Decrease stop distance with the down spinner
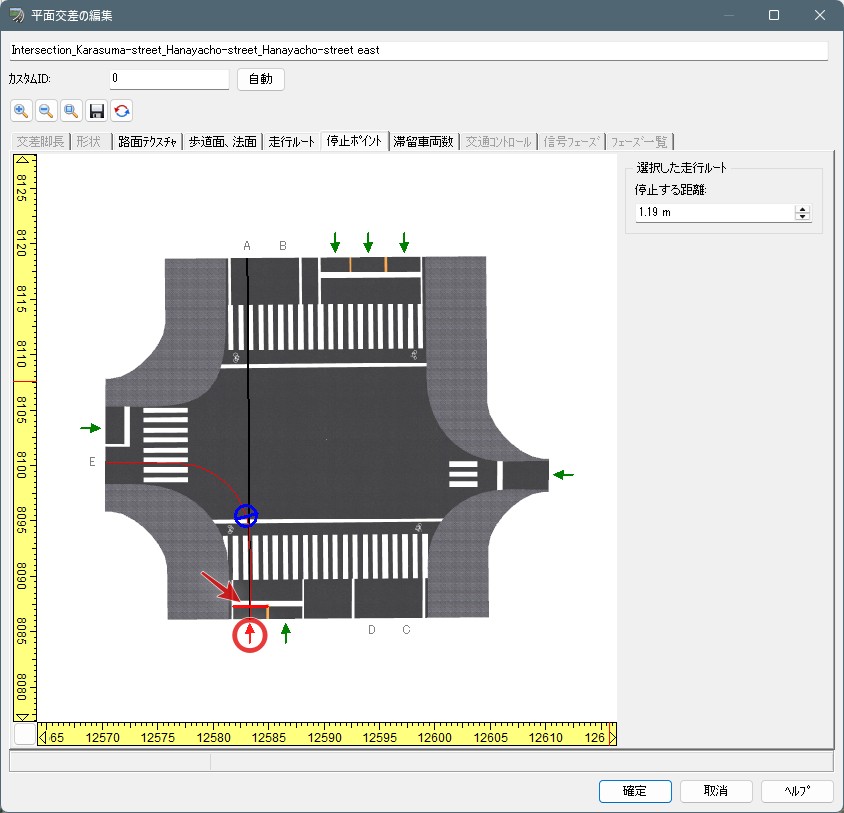Screen dimensions: 844x813 (x=802, y=217)
